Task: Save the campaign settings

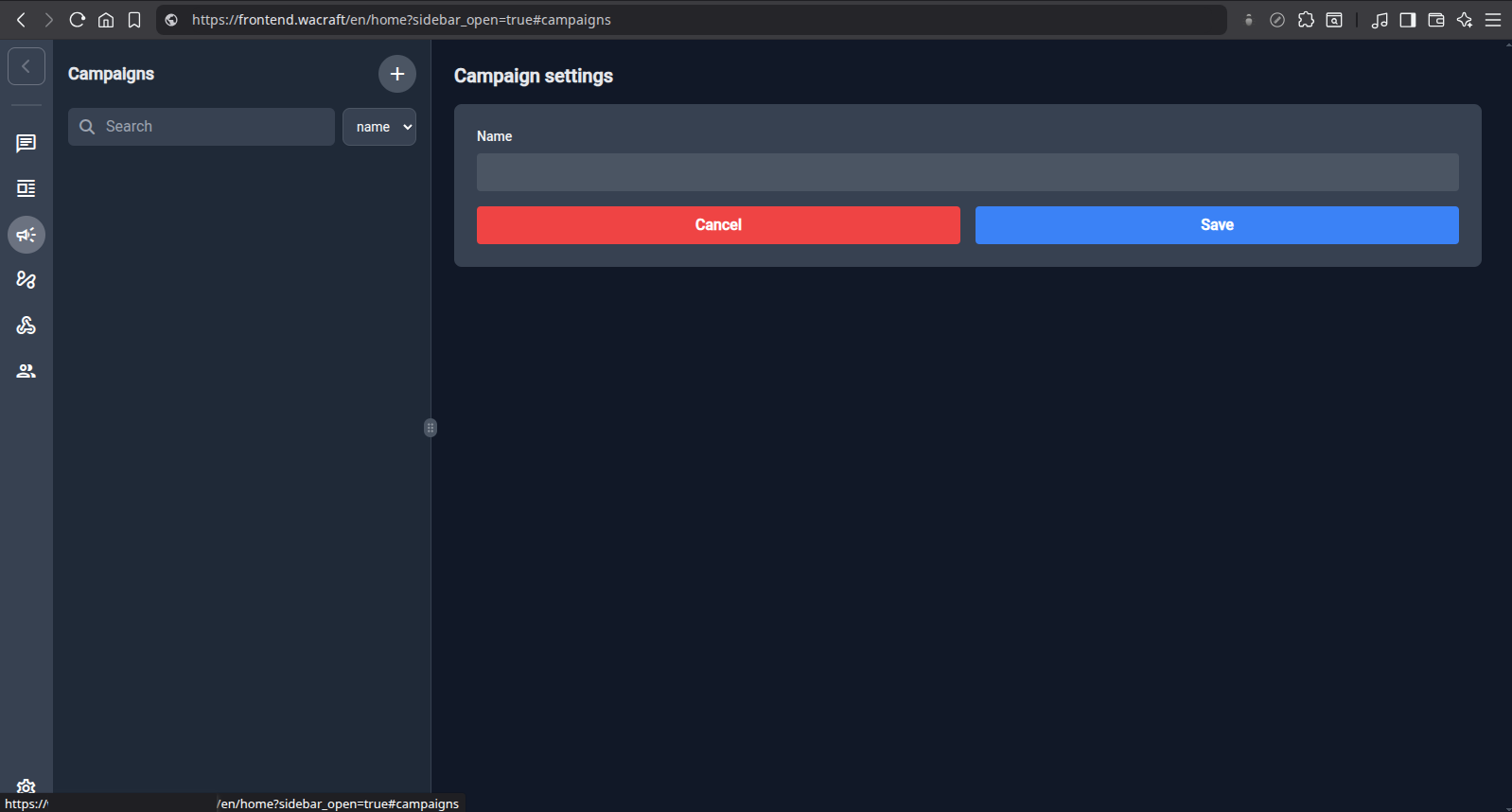Action: pos(1217,225)
